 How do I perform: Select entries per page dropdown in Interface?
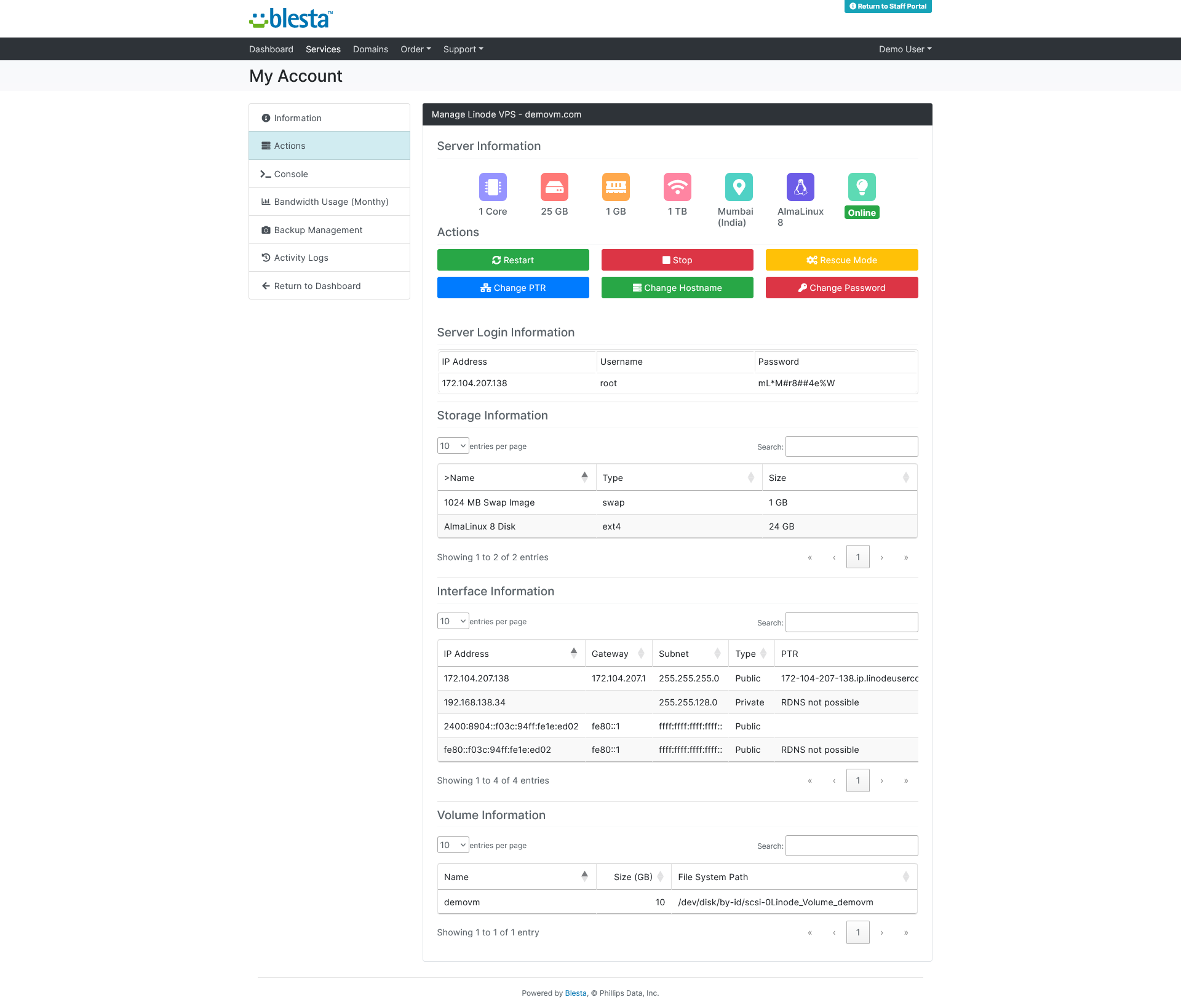pos(453,620)
